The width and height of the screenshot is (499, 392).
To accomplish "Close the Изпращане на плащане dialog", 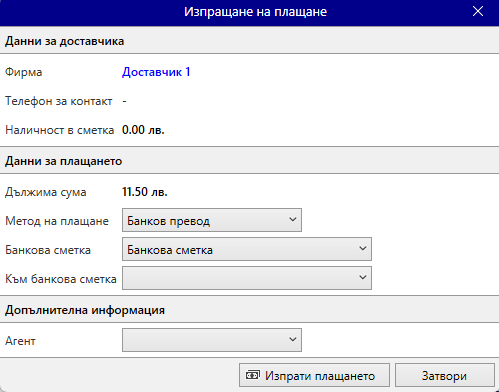I will (478, 11).
